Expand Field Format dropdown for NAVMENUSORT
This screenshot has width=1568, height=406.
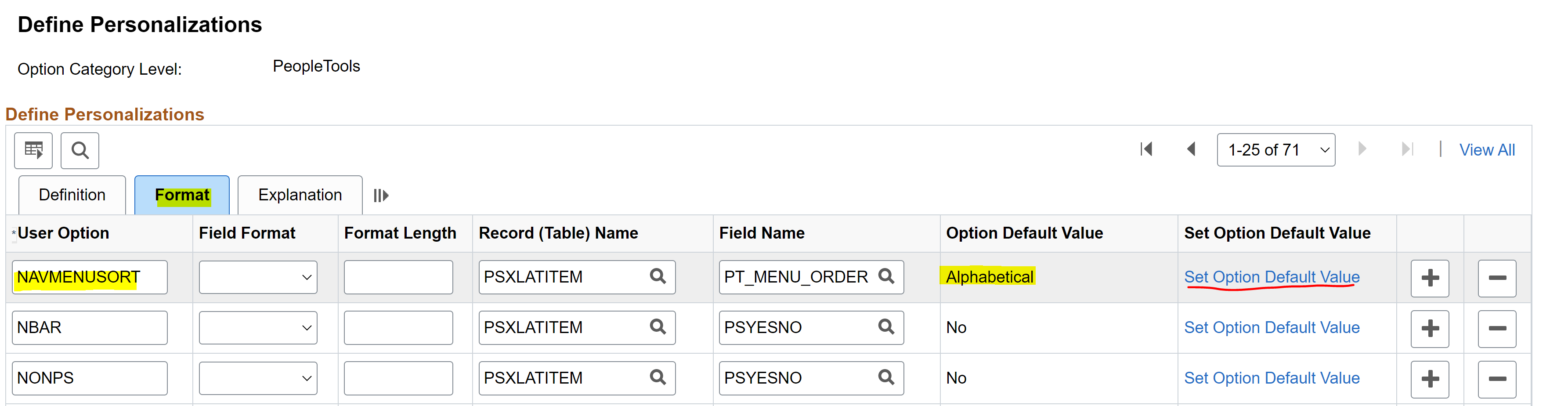coord(258,278)
